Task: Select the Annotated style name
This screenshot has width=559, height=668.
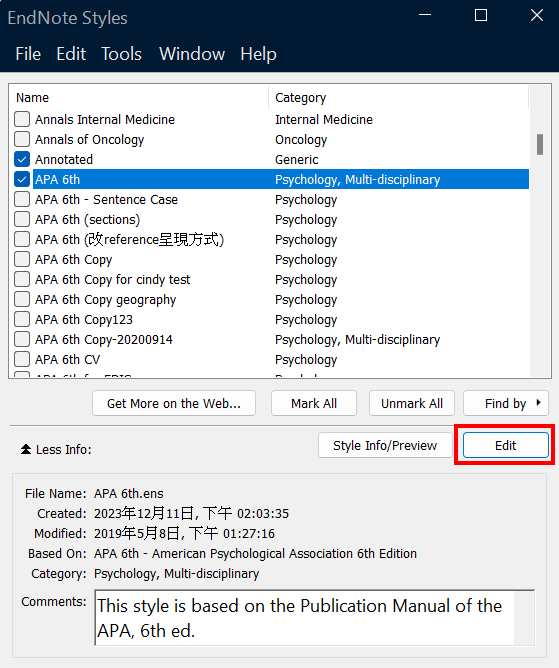Action: click(x=64, y=159)
